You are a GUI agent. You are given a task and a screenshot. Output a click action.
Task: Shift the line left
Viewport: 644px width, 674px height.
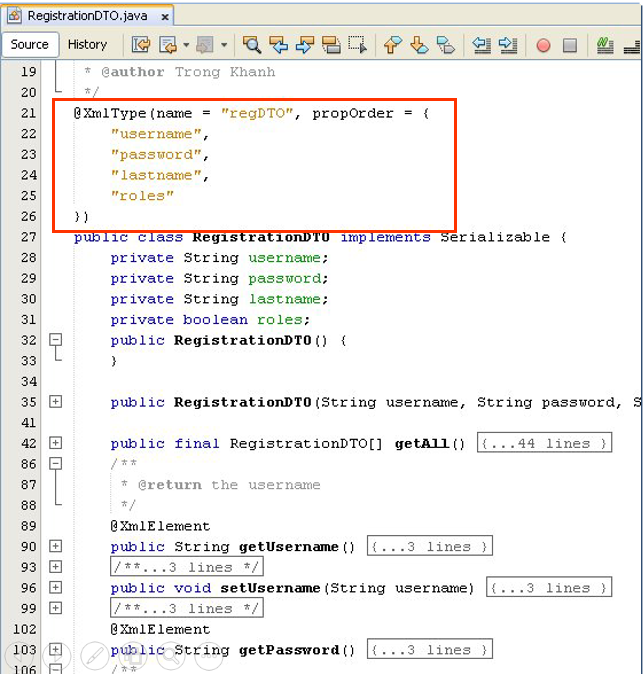tap(481, 45)
